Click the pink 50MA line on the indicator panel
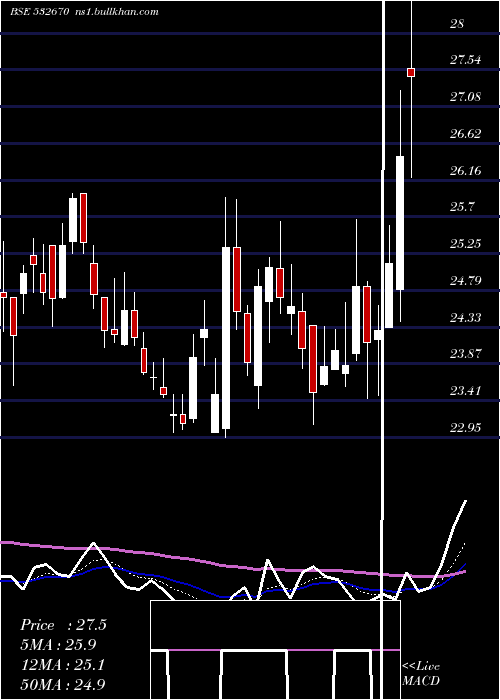Viewport: 500px width, 700px height. tap(232, 566)
